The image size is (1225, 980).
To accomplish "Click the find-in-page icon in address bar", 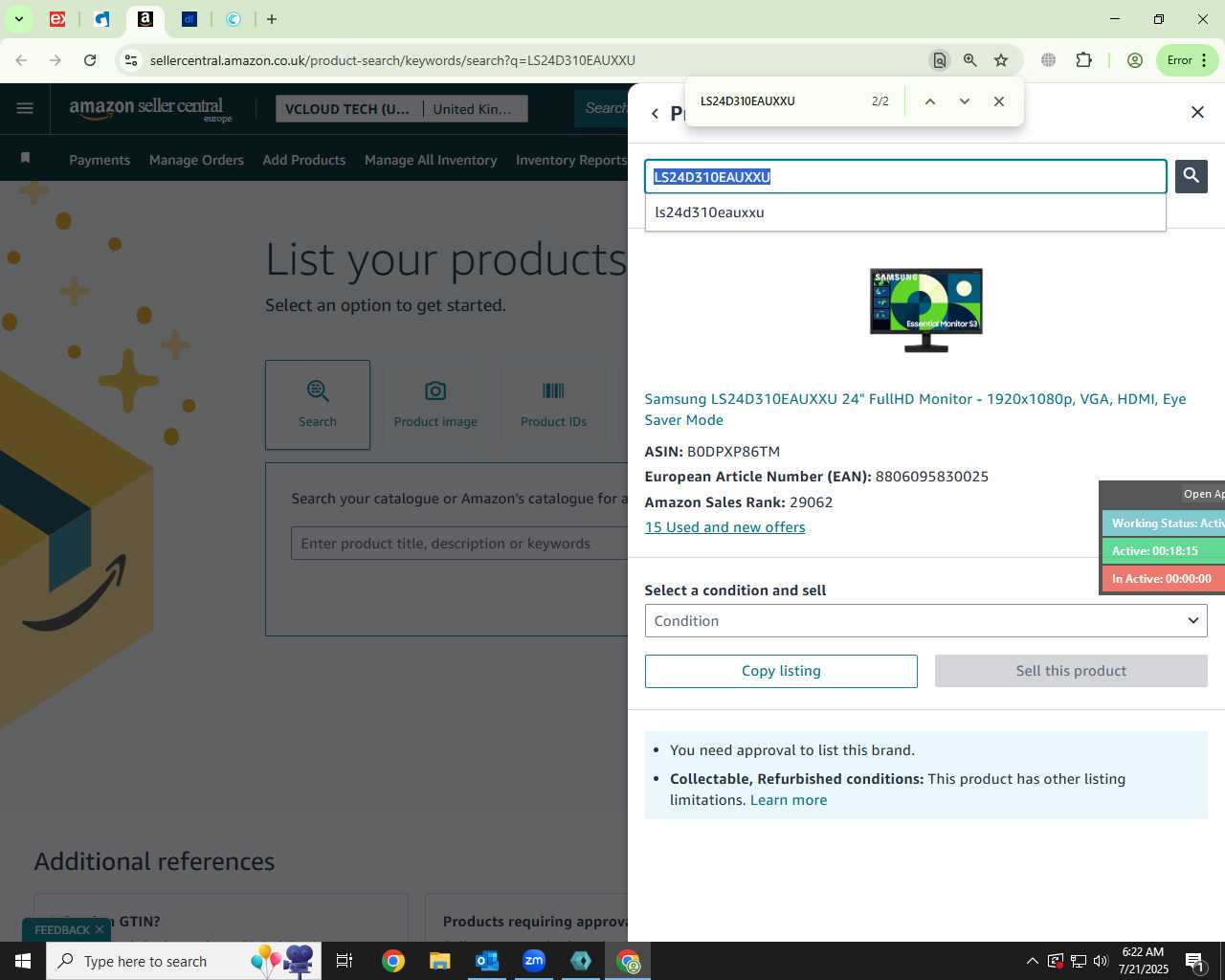I will (940, 60).
